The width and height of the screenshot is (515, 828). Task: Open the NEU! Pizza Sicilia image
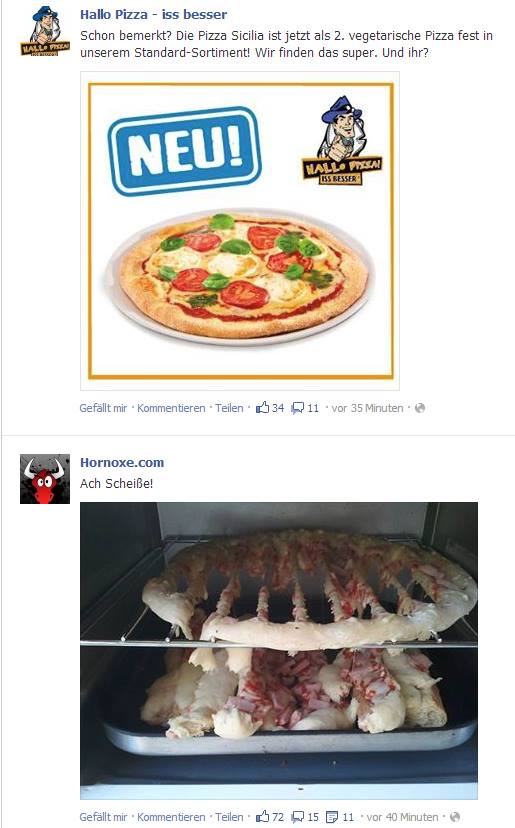(240, 231)
